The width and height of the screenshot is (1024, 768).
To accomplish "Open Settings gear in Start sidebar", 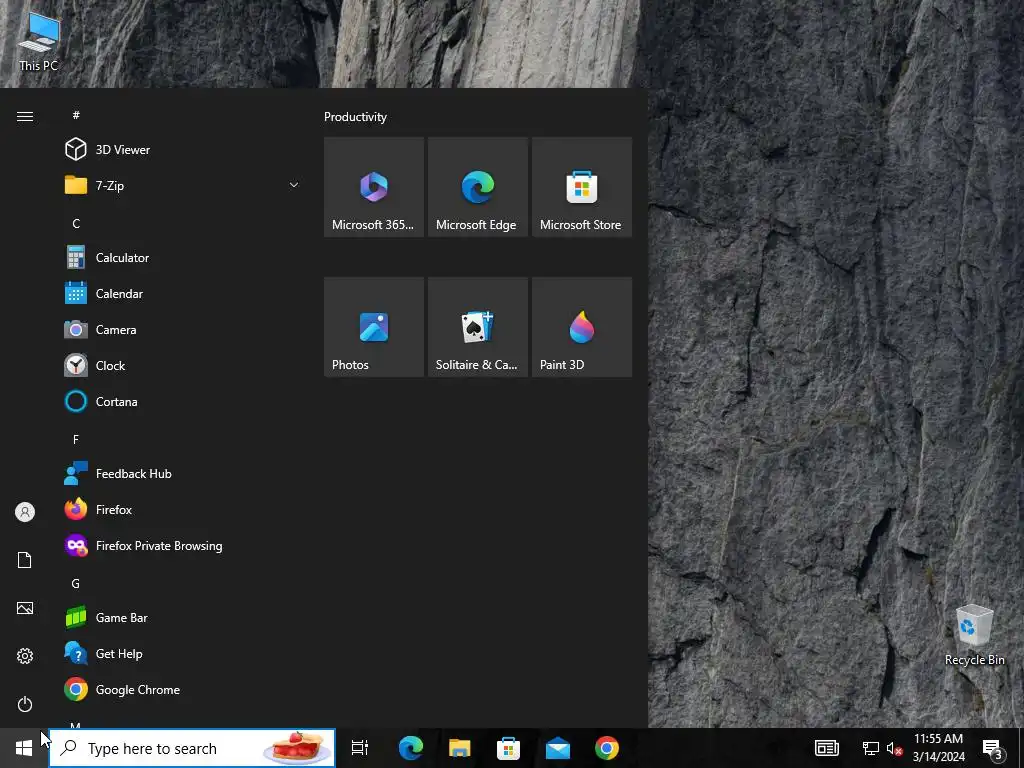I will click(x=25, y=656).
